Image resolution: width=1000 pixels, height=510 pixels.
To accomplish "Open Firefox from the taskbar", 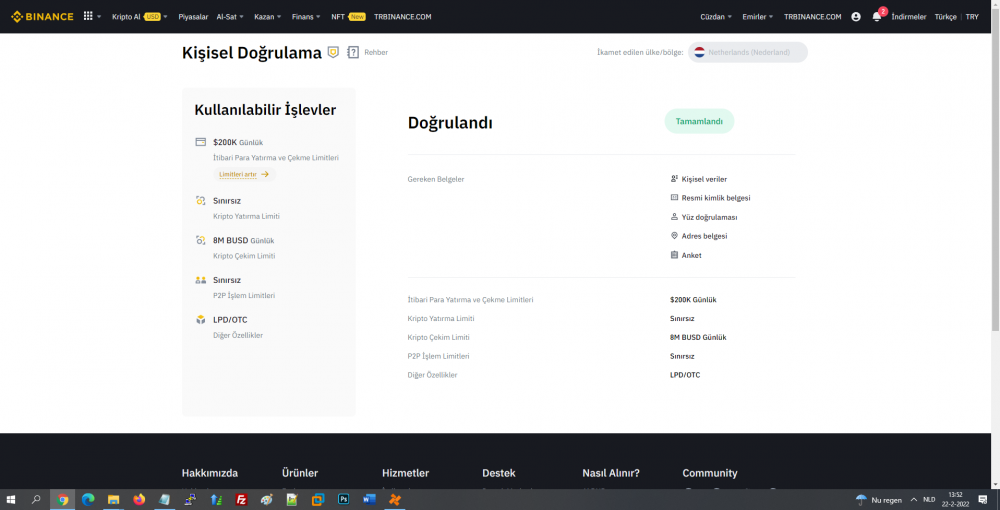I will [x=139, y=499].
